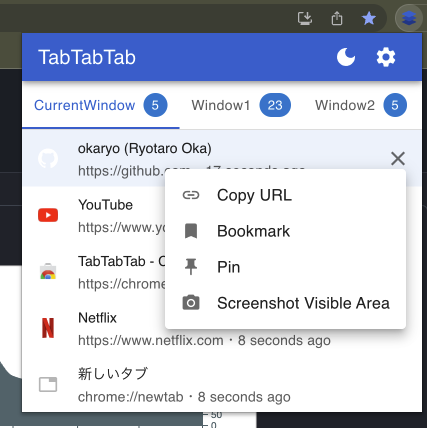Click the install app icon in address bar
This screenshot has height=428, width=427.
305,18
